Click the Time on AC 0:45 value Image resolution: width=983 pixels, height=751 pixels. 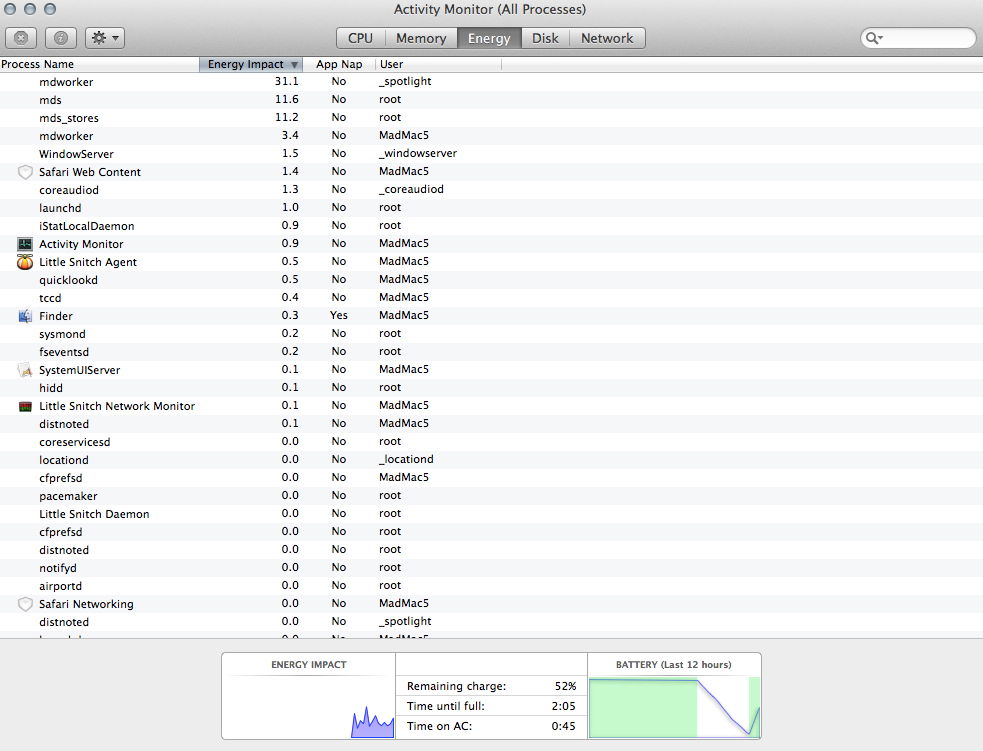point(564,726)
